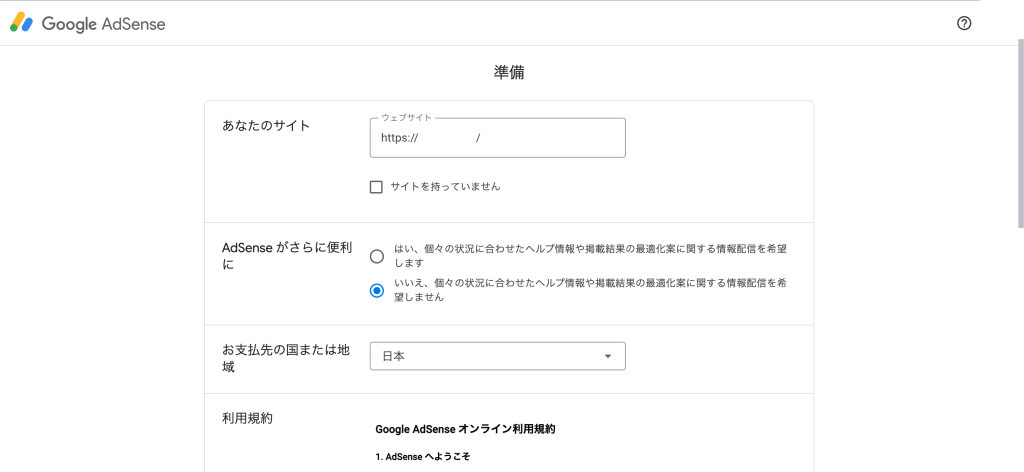Click the あなたのサイト section label

point(266,126)
